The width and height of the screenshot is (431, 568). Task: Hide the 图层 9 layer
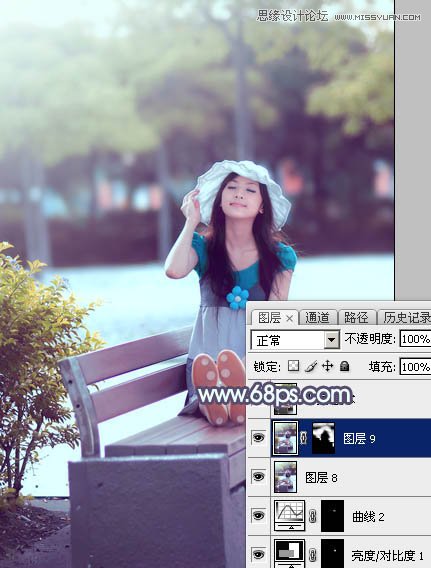pos(258,438)
